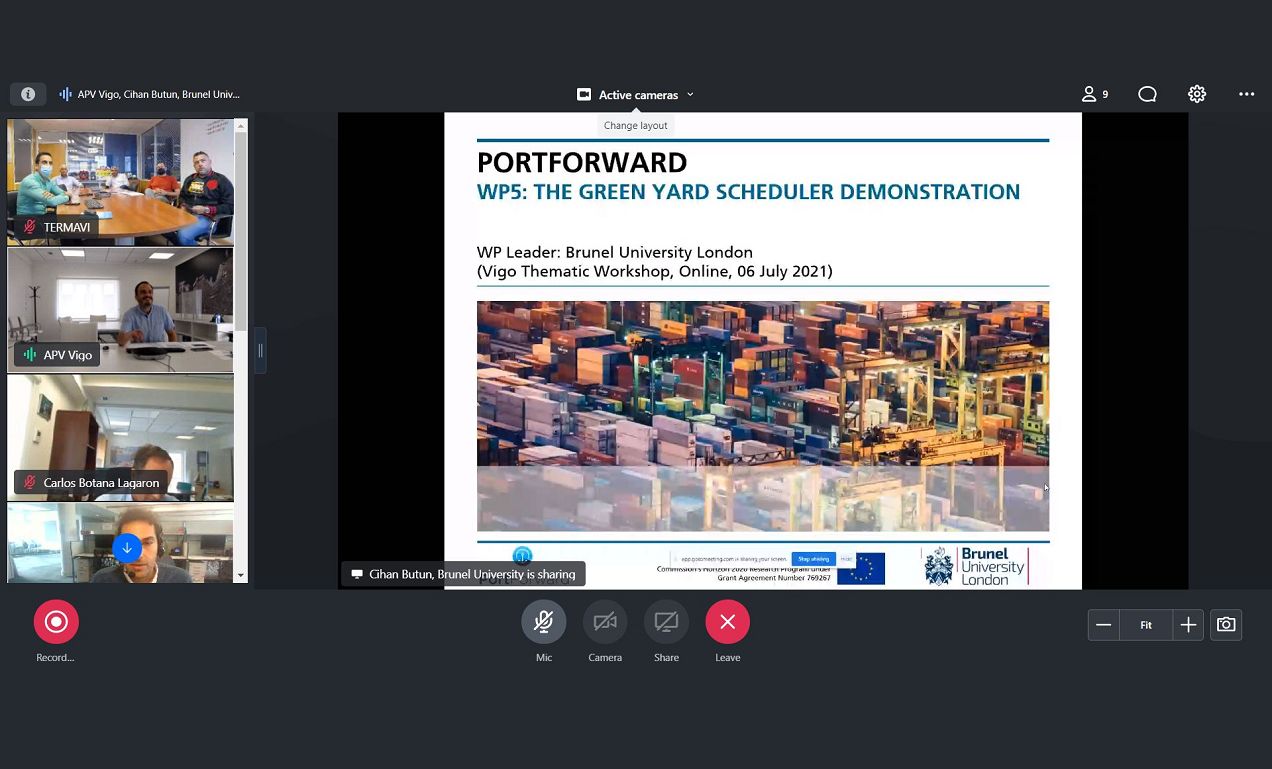Image resolution: width=1272 pixels, height=769 pixels.
Task: Unmute with the Mic button
Action: point(544,622)
